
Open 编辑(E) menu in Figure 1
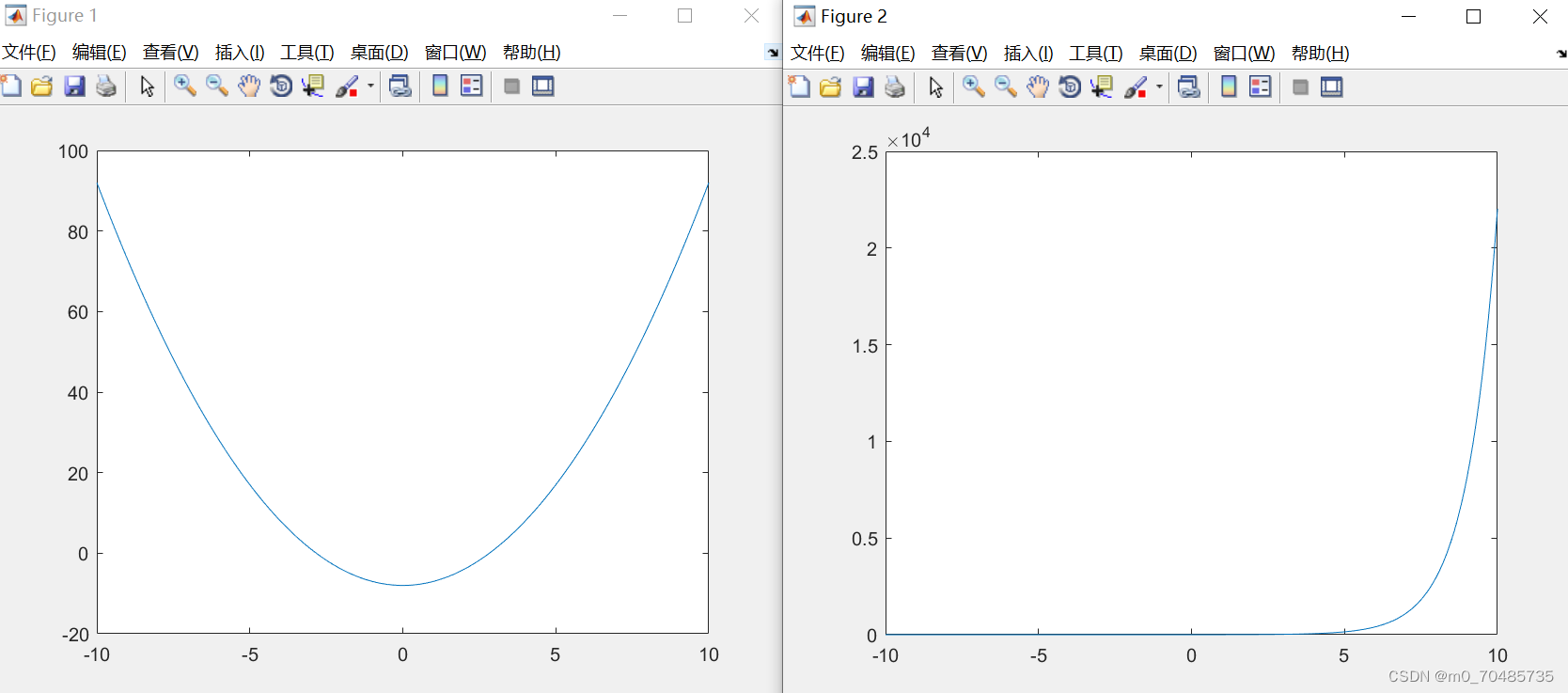coord(100,53)
